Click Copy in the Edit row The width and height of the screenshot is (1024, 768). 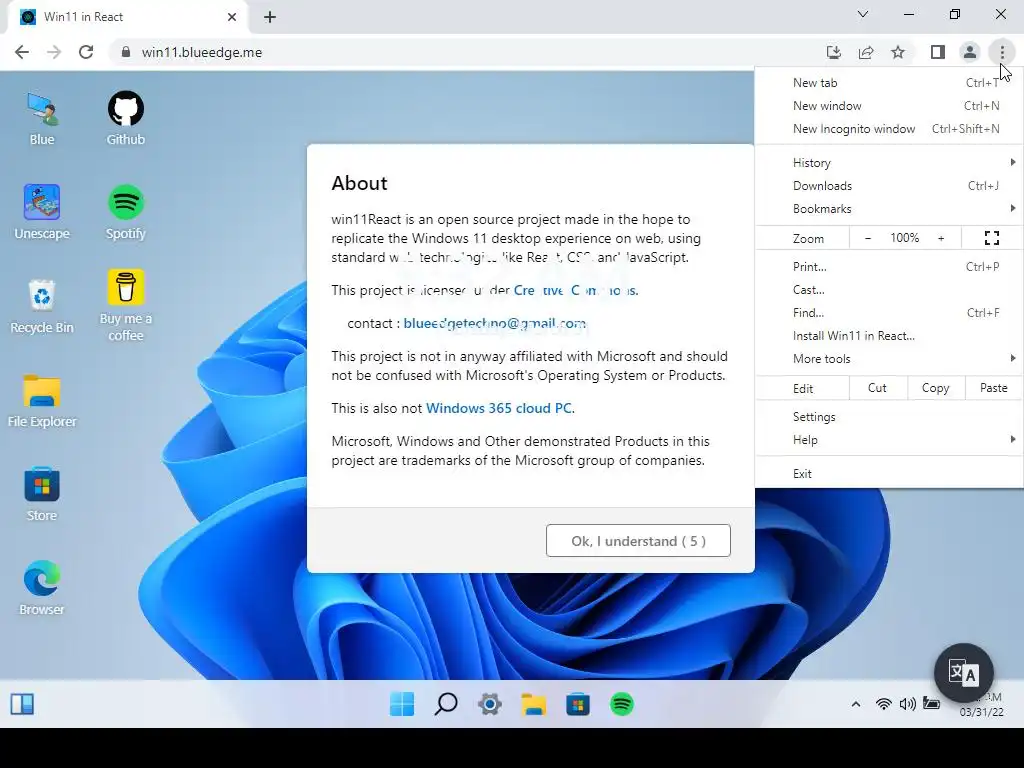pyautogui.click(x=935, y=388)
